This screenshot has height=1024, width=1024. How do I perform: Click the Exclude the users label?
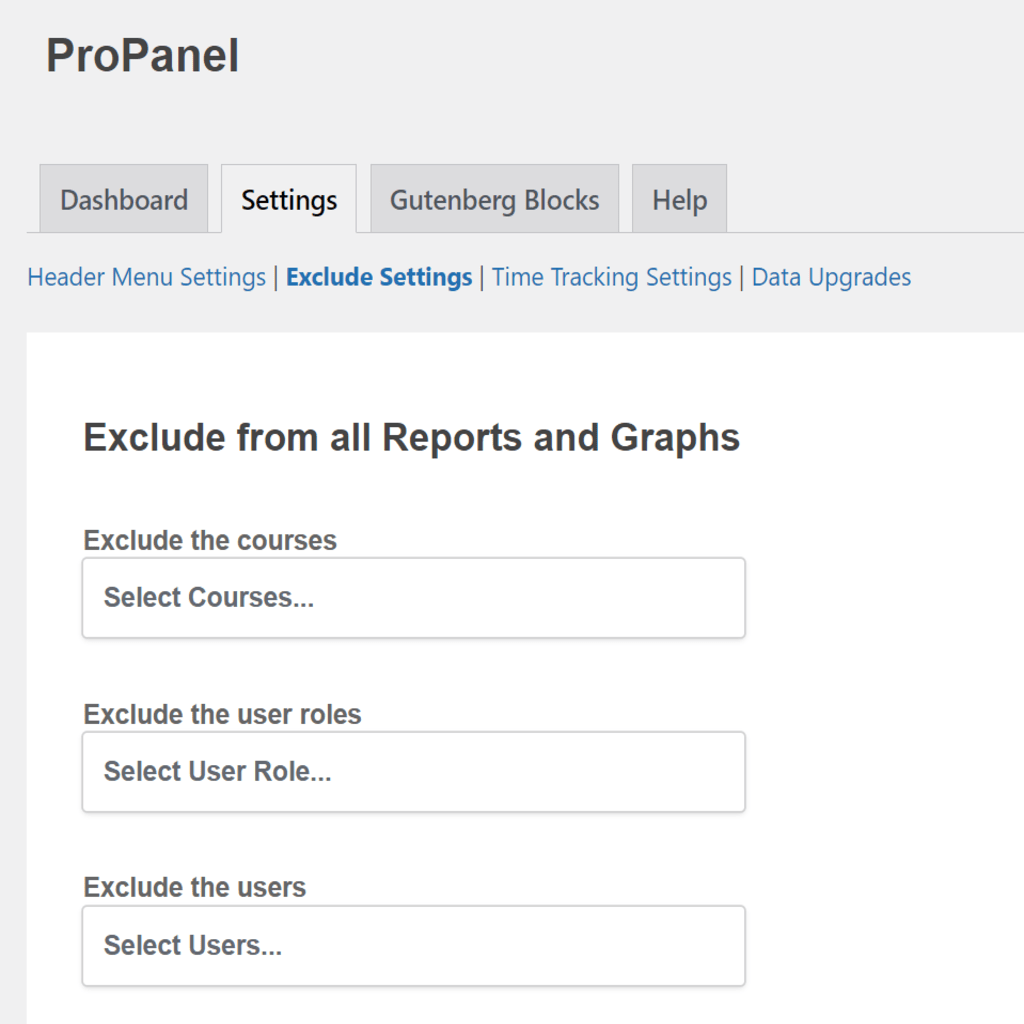coord(195,888)
